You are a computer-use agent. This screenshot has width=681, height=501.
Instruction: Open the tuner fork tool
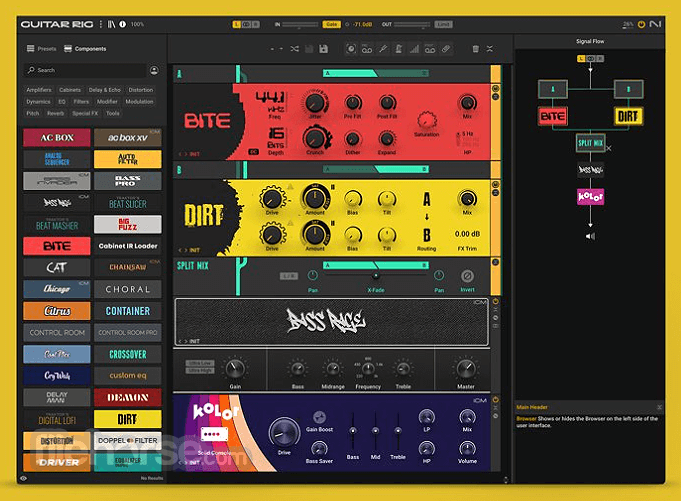point(383,49)
